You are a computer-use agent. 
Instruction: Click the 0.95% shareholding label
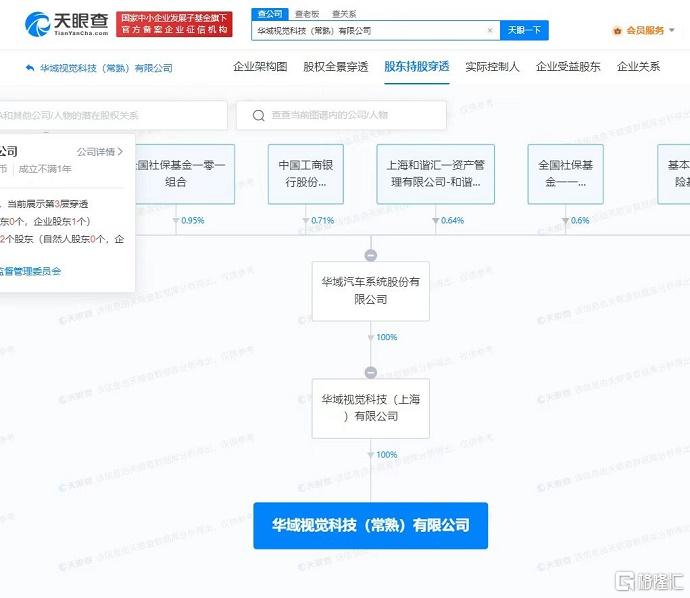point(193,220)
